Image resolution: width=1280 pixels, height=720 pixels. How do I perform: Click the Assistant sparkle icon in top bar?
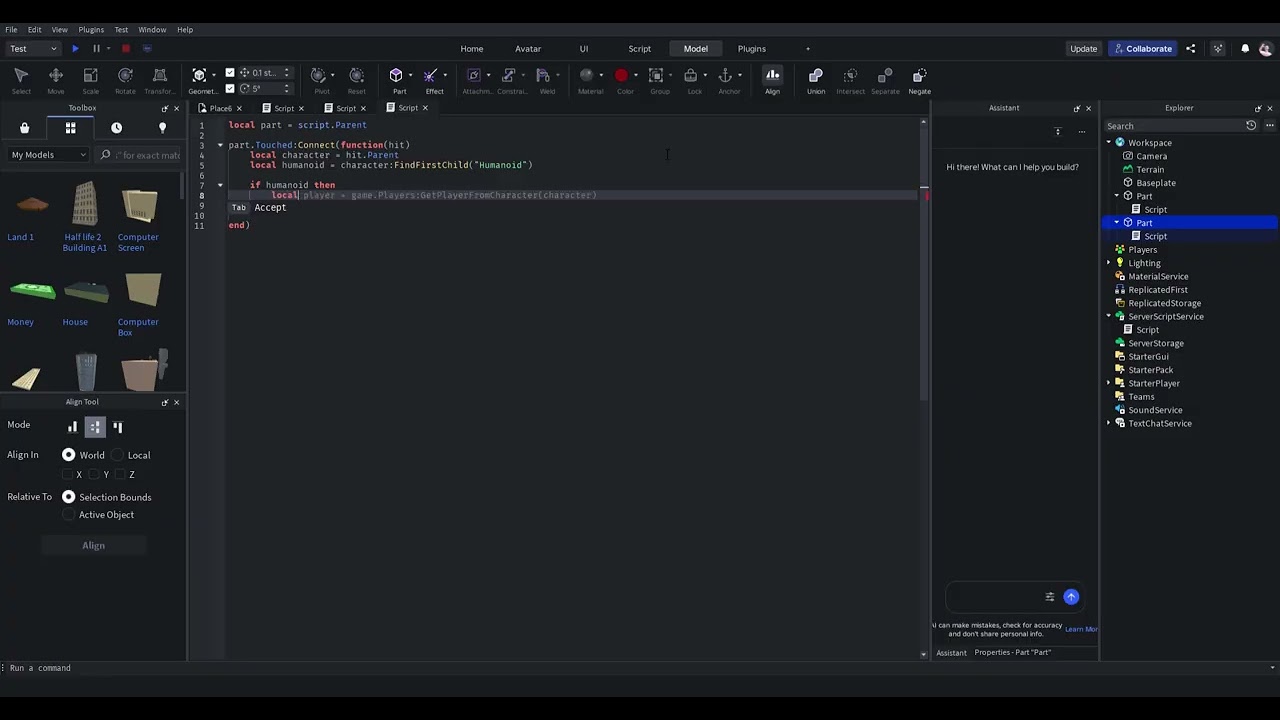(x=1217, y=48)
